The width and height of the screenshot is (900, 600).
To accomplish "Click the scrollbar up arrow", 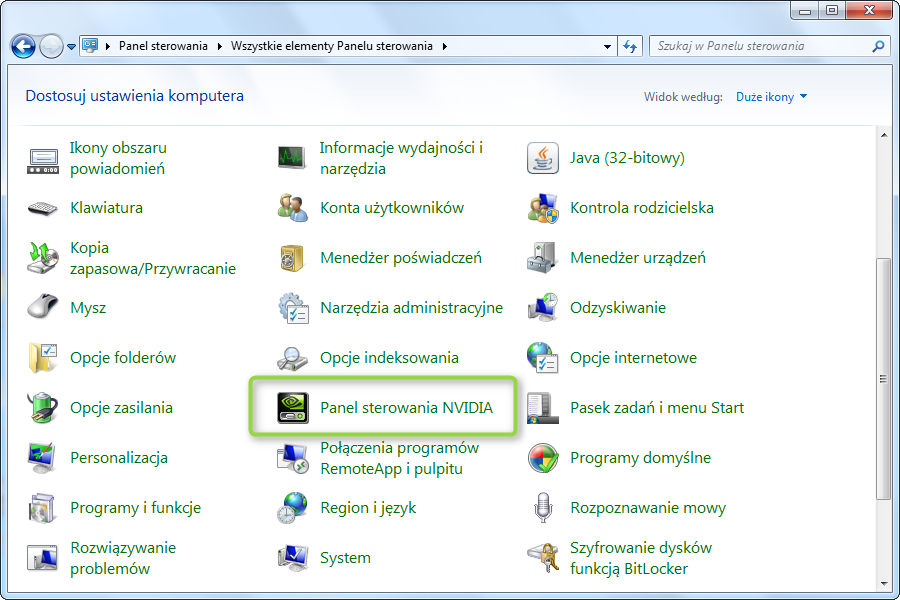I will tap(883, 135).
